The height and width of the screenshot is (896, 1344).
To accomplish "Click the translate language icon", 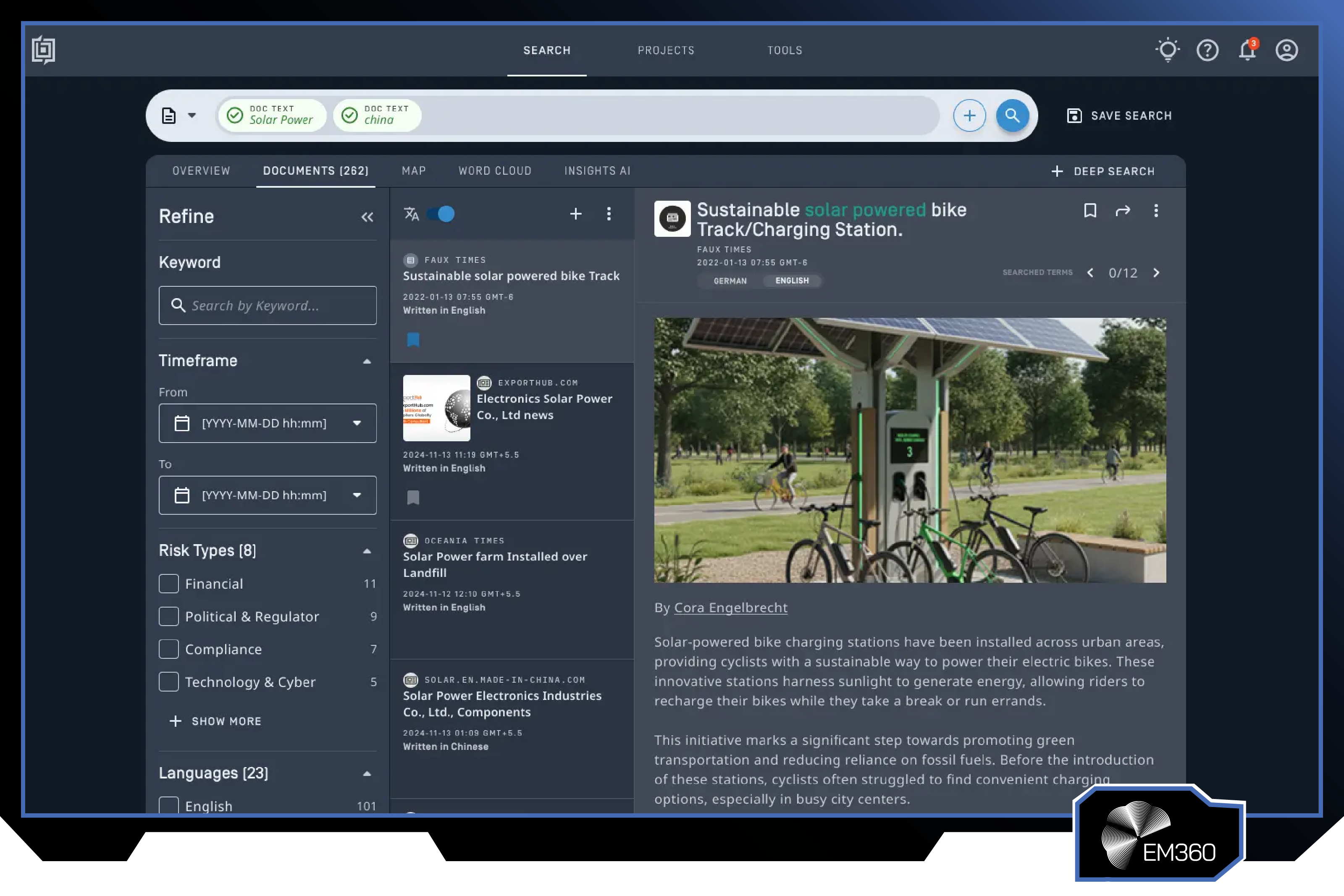I will (412, 214).
